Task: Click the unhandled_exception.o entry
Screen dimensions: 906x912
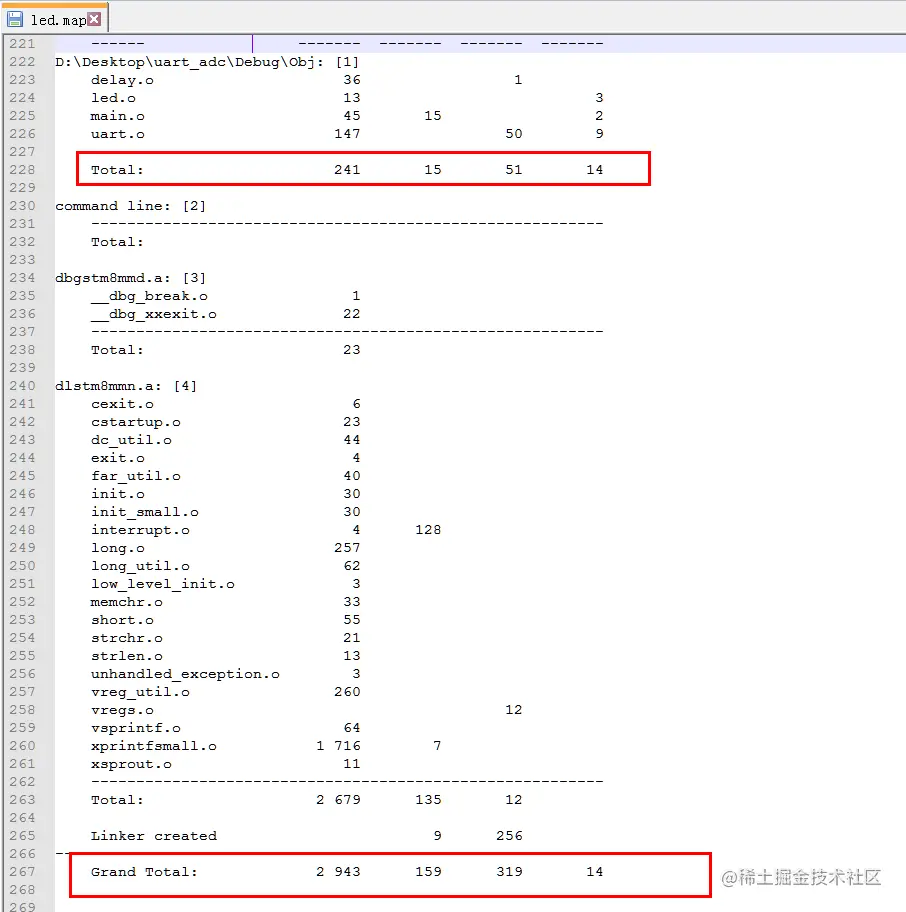Action: click(186, 674)
